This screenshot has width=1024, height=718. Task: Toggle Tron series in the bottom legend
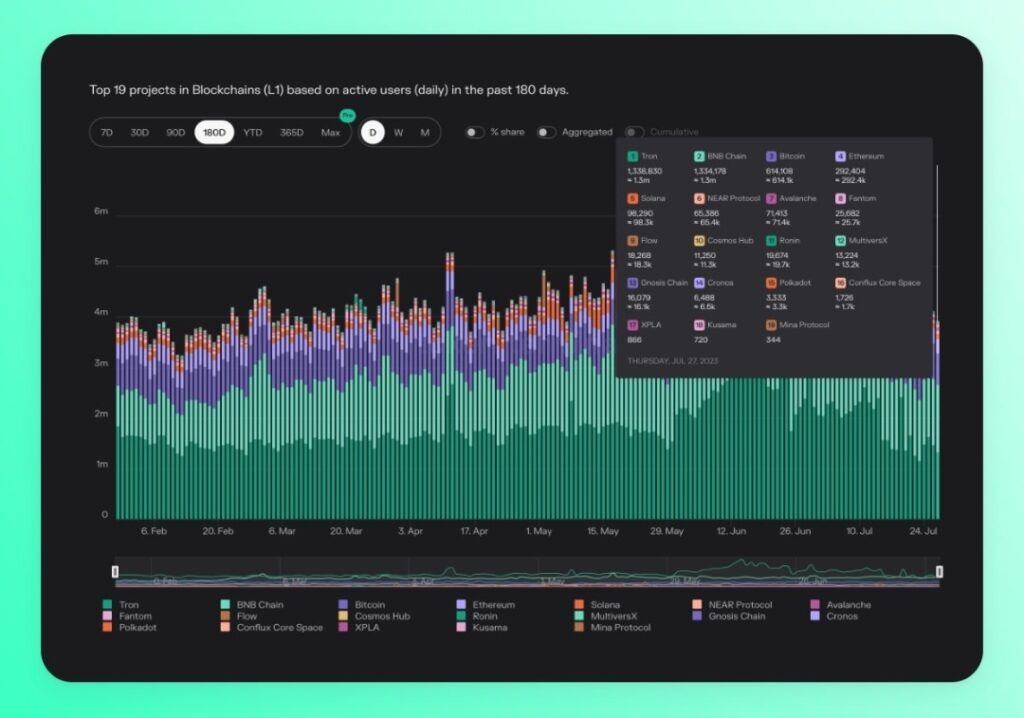click(121, 605)
